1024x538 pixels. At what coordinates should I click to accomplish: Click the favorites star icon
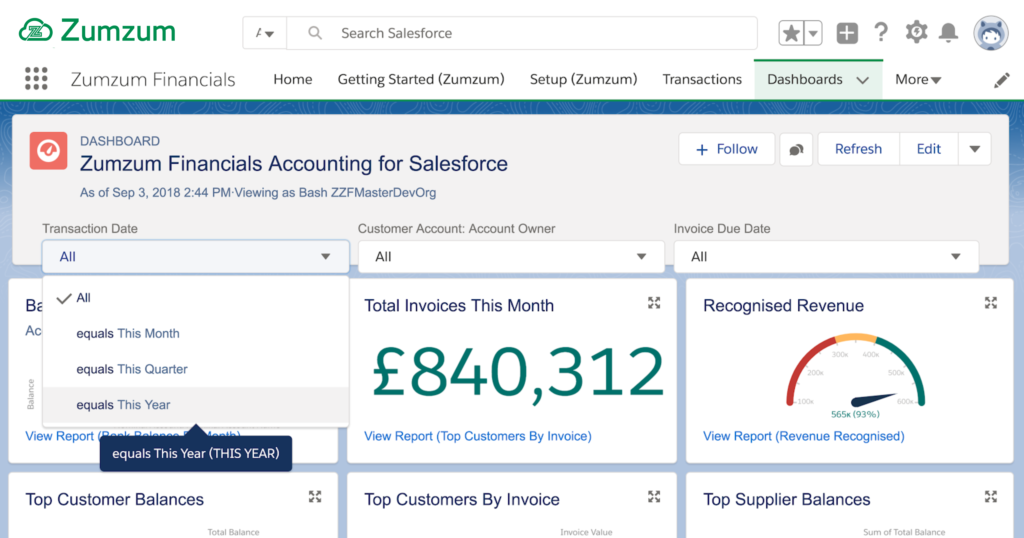[791, 33]
